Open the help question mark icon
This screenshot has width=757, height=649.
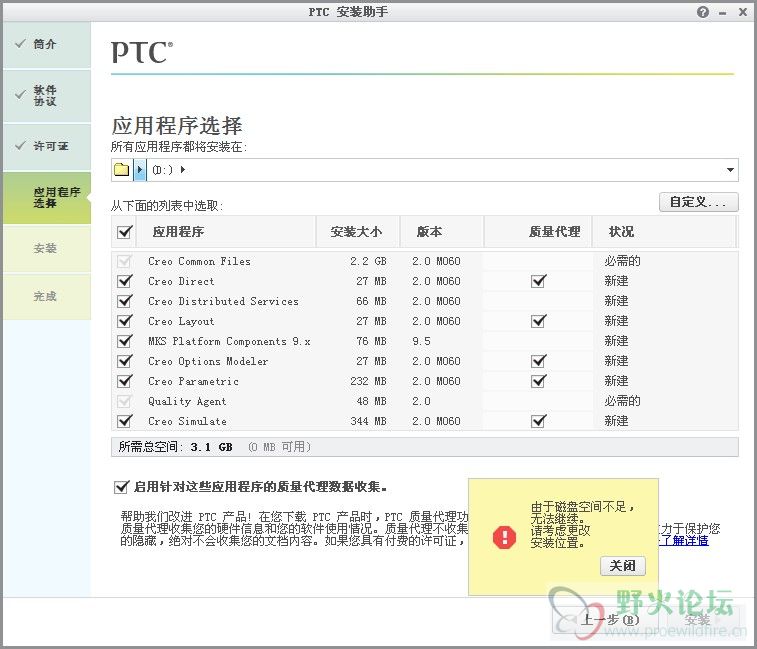coord(703,12)
